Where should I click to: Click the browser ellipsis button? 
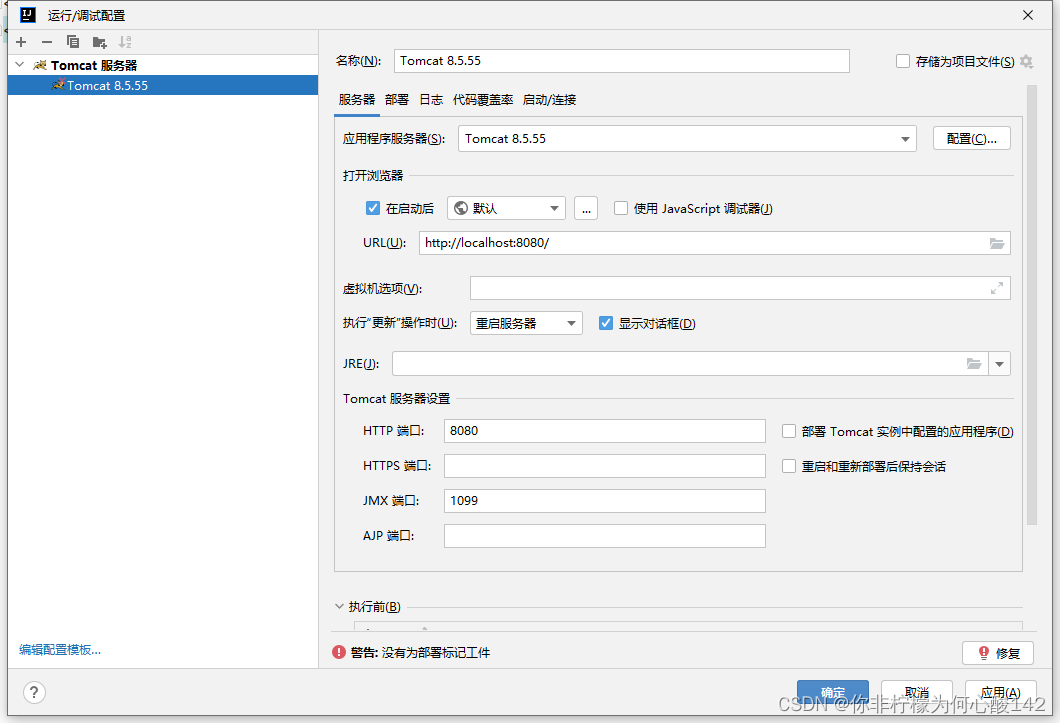(586, 208)
